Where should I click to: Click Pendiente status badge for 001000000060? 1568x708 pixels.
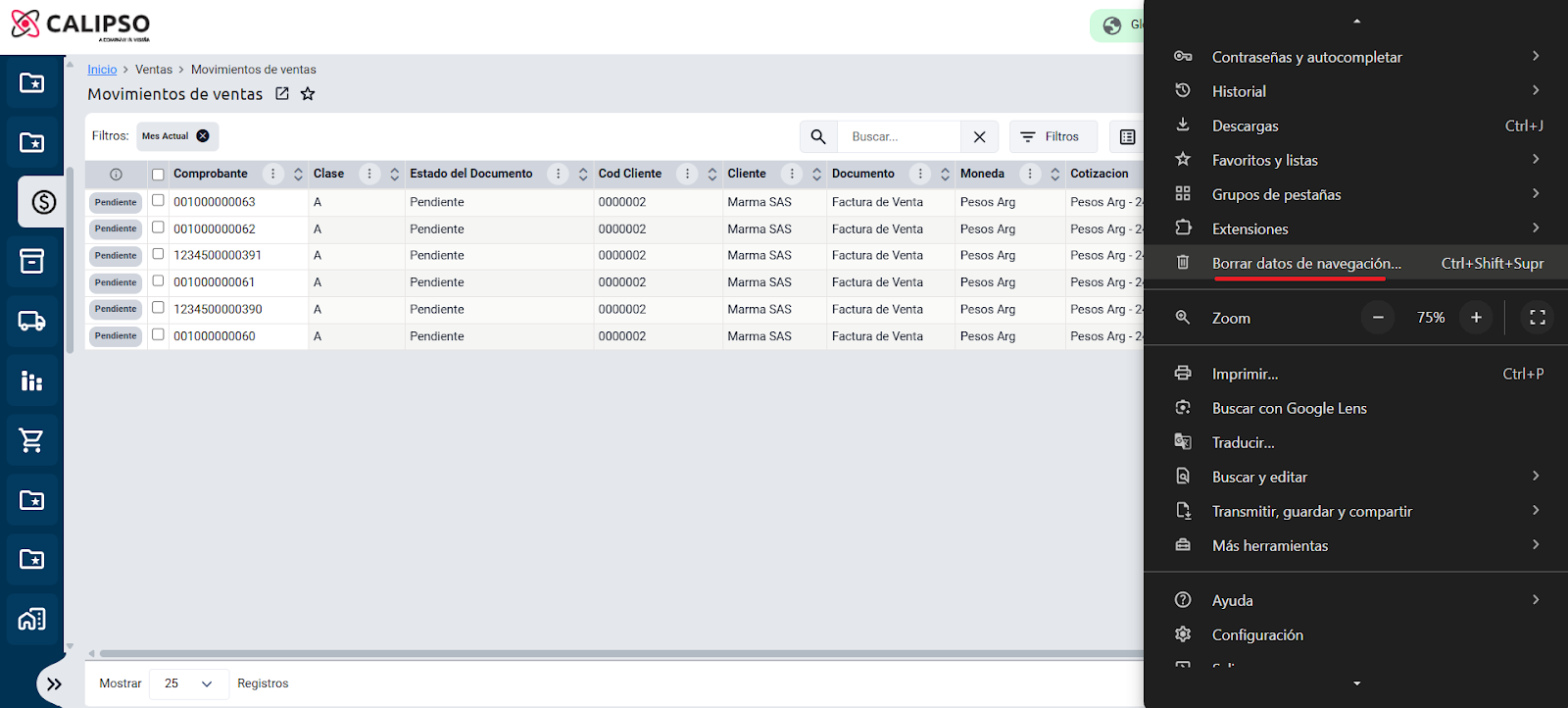[x=116, y=335]
